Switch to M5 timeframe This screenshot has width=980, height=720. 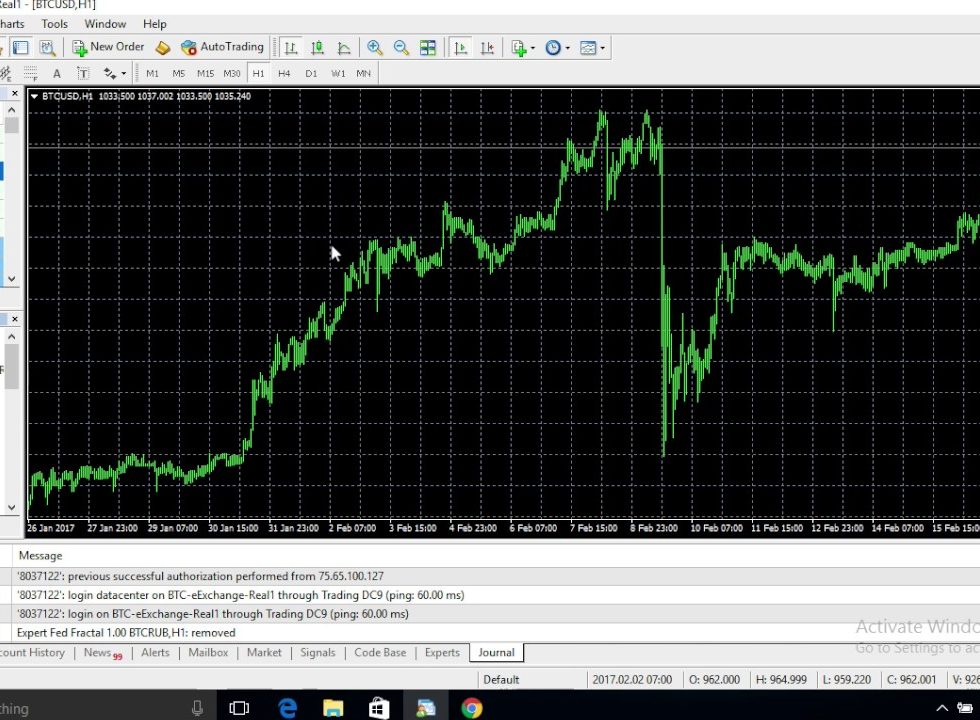pyautogui.click(x=179, y=74)
